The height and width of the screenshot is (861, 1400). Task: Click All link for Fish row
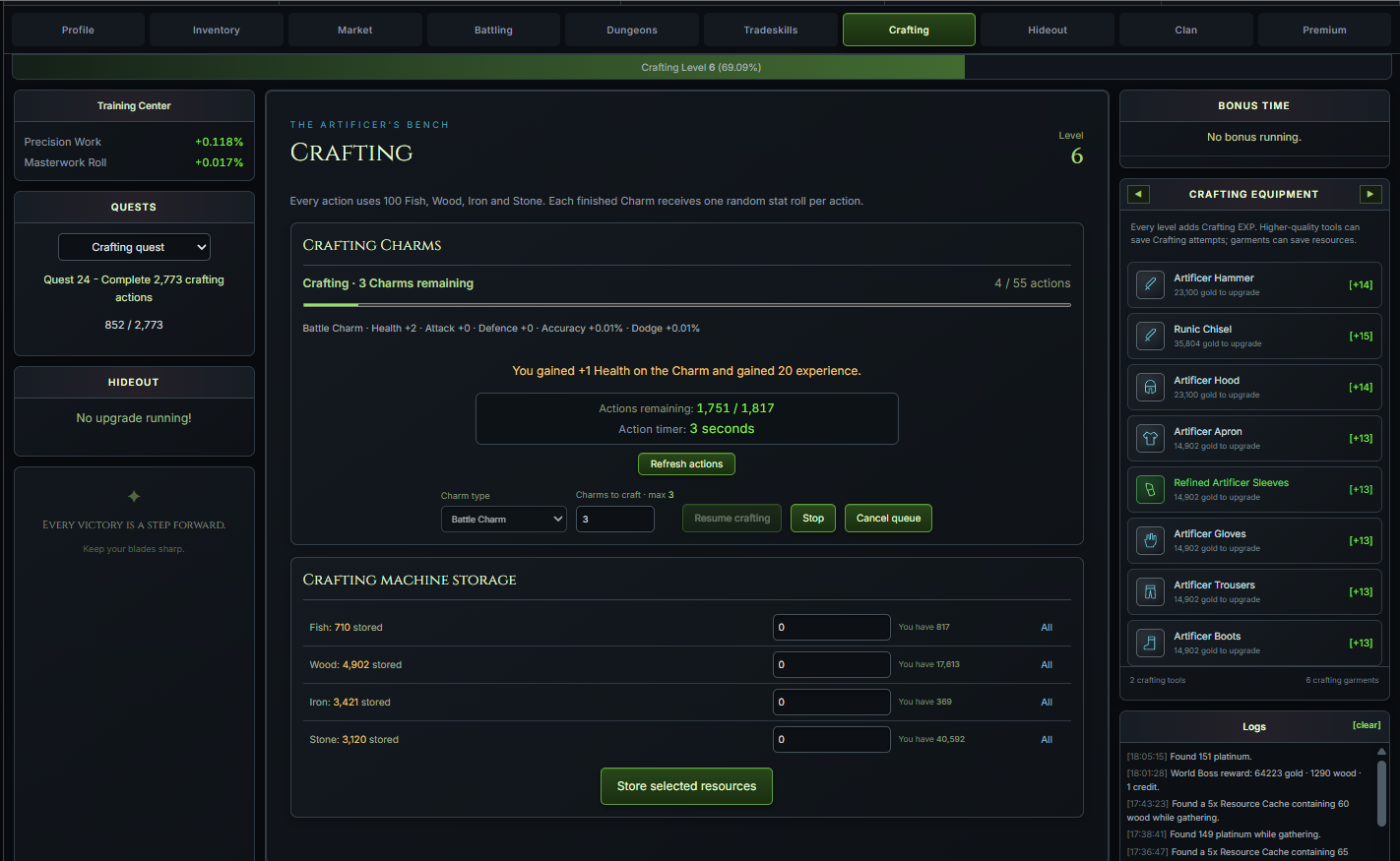click(x=1047, y=627)
